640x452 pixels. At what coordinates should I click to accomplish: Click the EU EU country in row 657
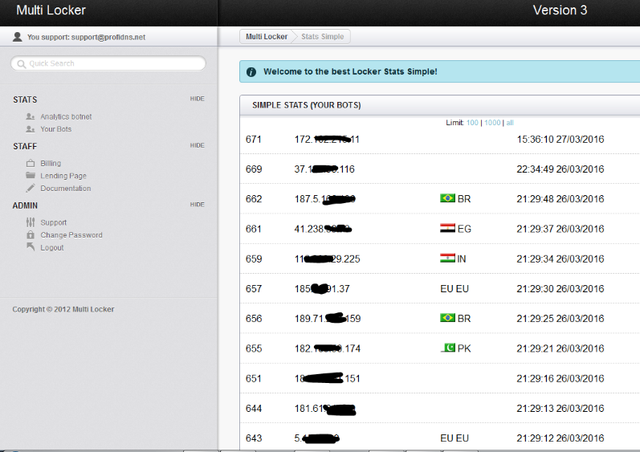[x=454, y=289]
